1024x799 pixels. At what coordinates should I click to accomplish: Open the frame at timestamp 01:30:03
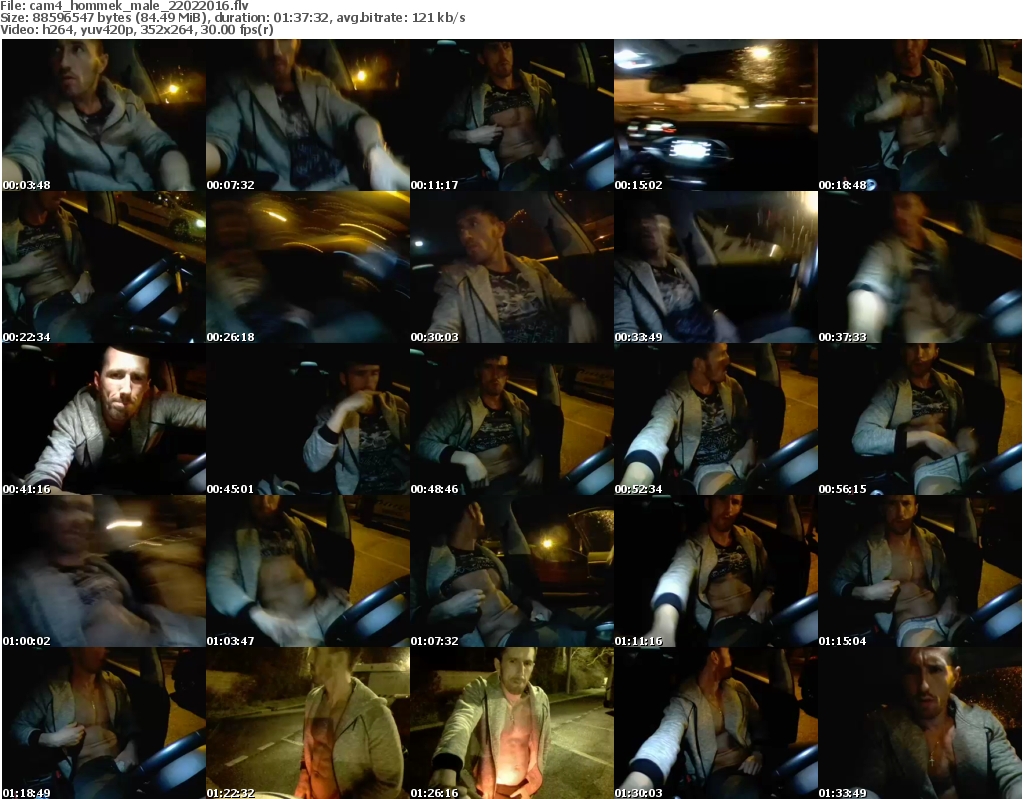pyautogui.click(x=716, y=723)
